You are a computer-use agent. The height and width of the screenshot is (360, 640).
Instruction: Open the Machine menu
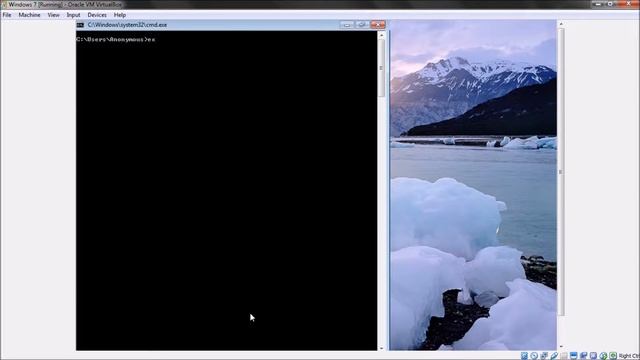(29, 15)
